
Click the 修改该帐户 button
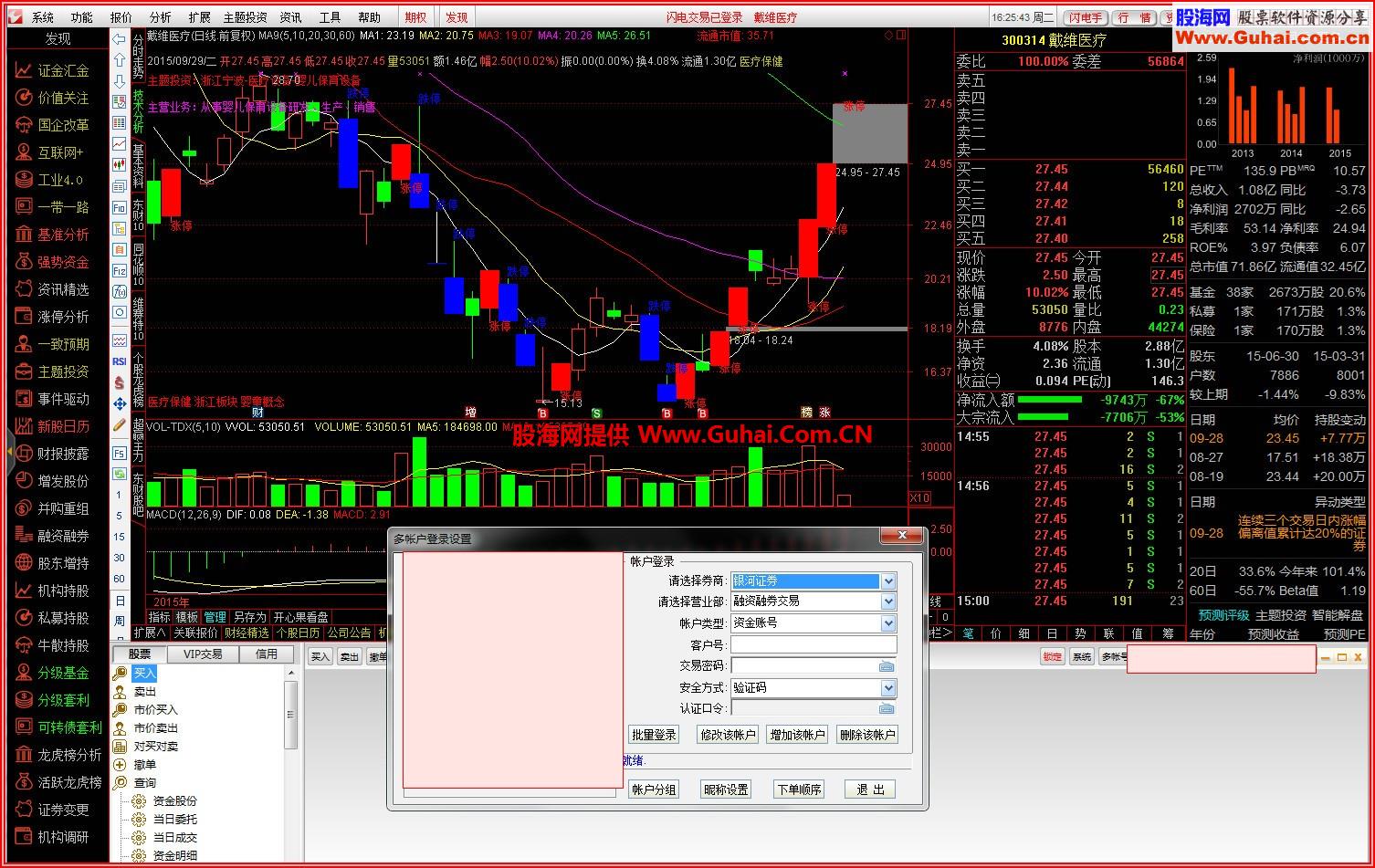click(727, 735)
